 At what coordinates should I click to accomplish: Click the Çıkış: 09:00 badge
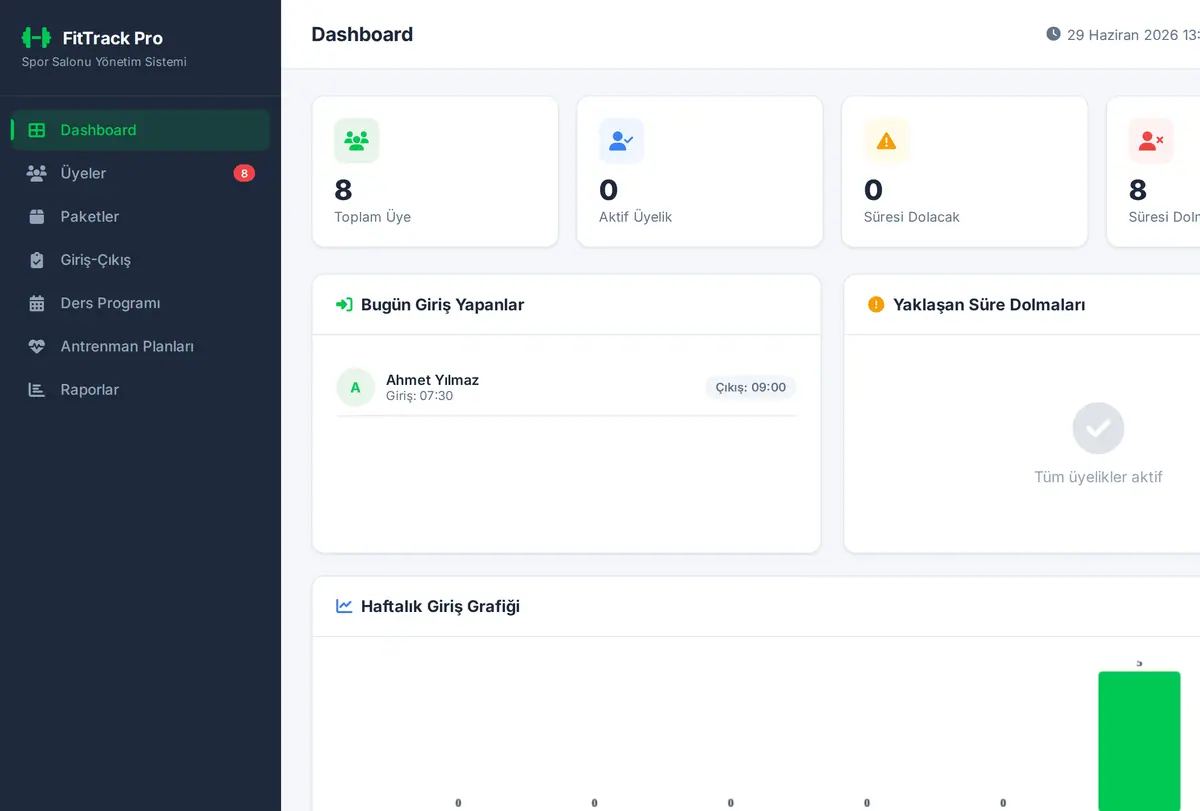click(x=751, y=387)
